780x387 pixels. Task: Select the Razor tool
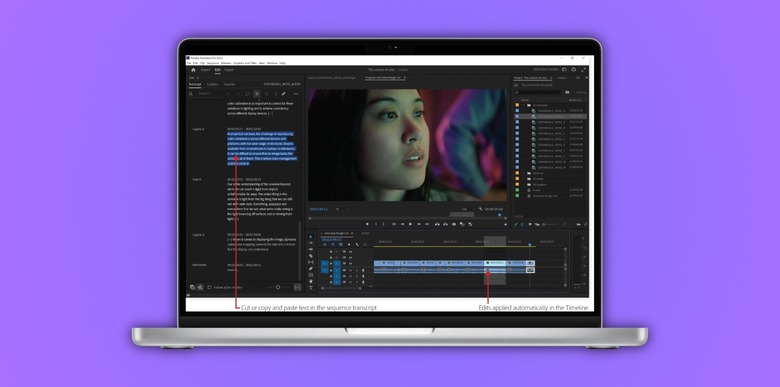coord(311,256)
